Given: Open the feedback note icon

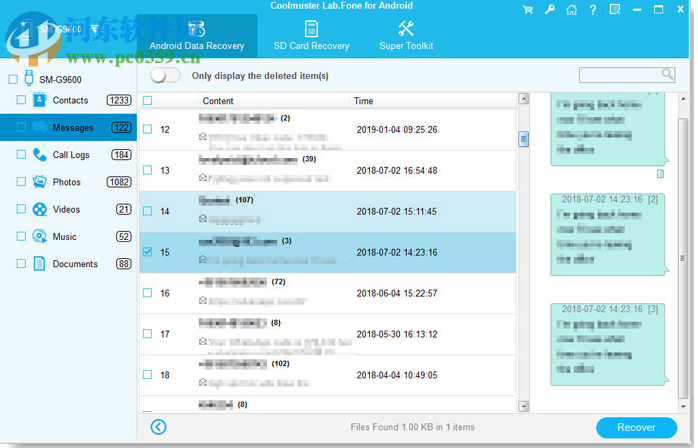Looking at the screenshot, I should 615,9.
